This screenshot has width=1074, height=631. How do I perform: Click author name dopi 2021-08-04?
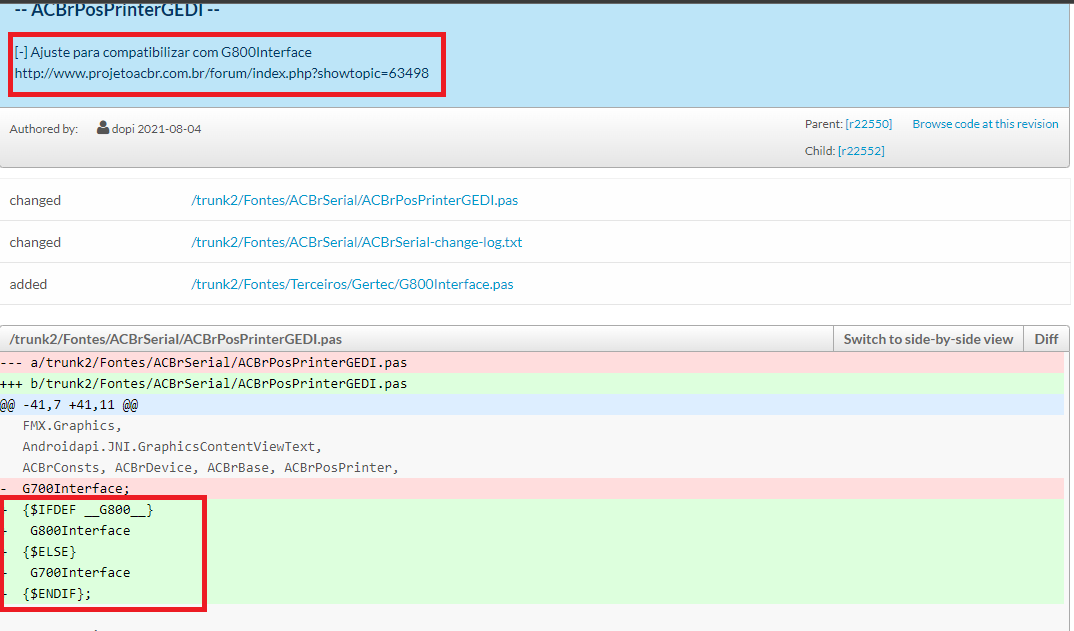click(156, 129)
